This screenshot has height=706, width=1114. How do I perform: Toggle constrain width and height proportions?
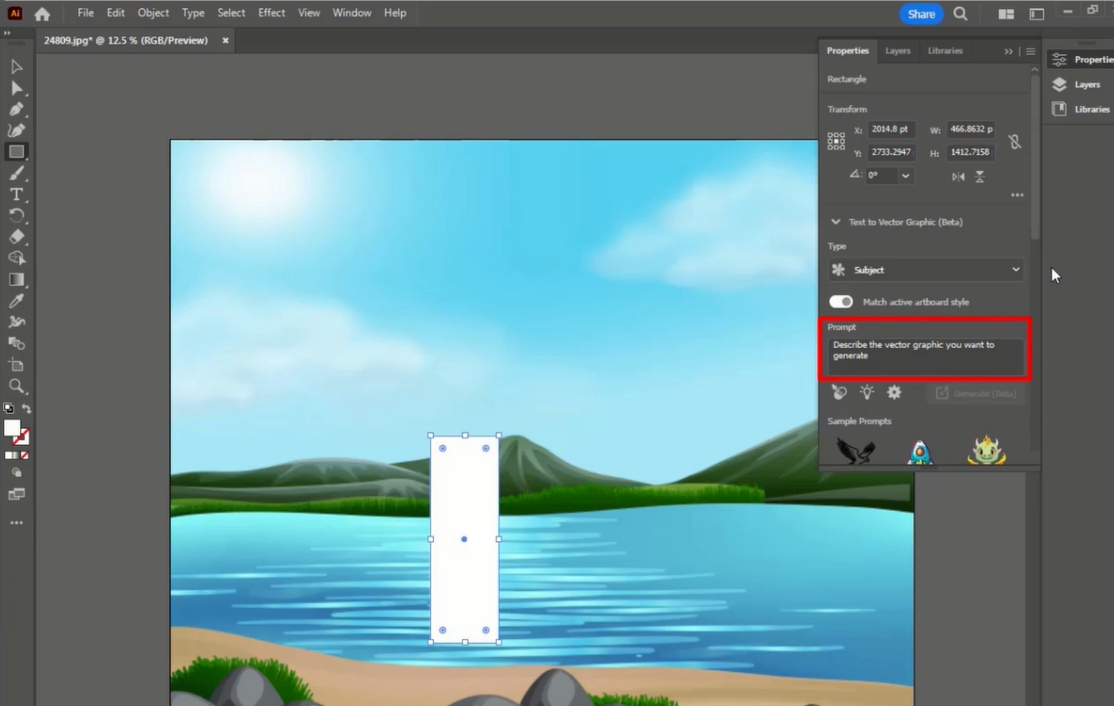1015,142
